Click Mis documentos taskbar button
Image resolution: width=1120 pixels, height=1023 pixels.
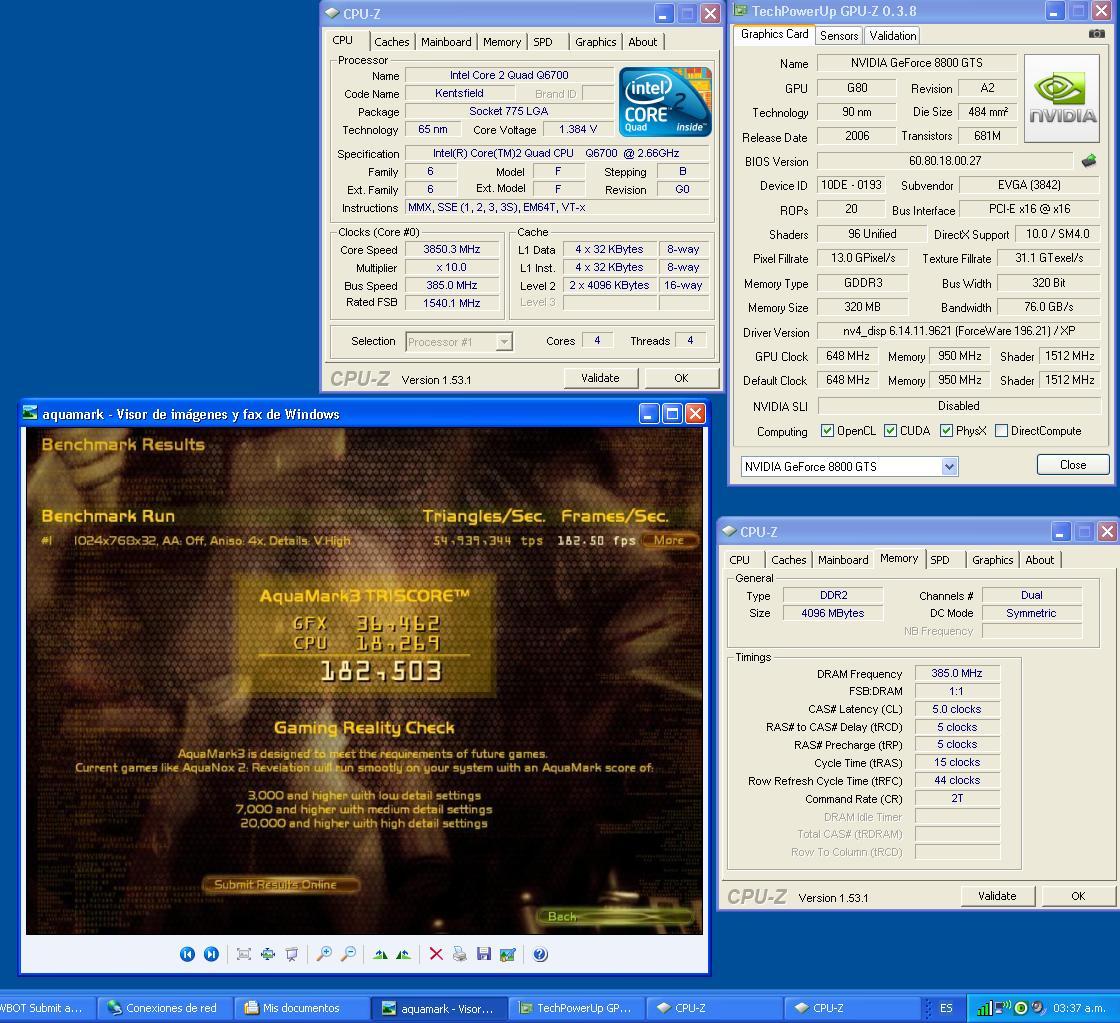click(300, 1008)
